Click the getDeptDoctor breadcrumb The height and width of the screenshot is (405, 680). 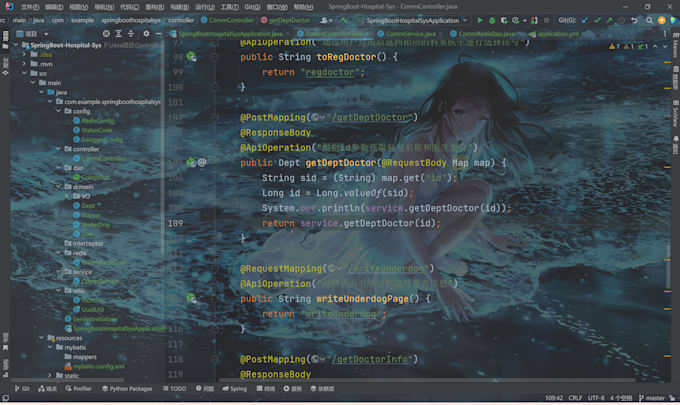click(x=286, y=20)
